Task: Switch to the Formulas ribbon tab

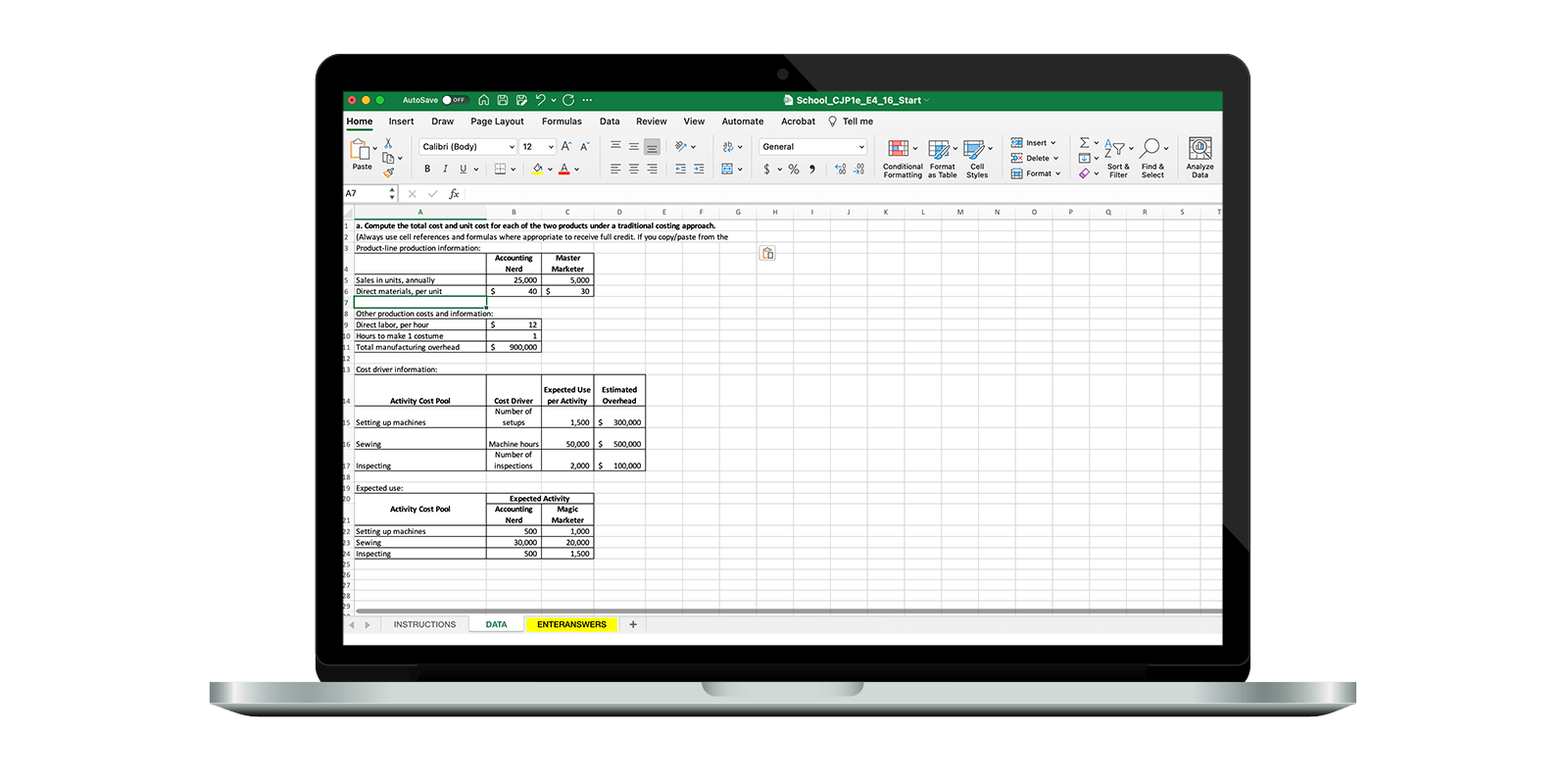Action: [x=562, y=122]
